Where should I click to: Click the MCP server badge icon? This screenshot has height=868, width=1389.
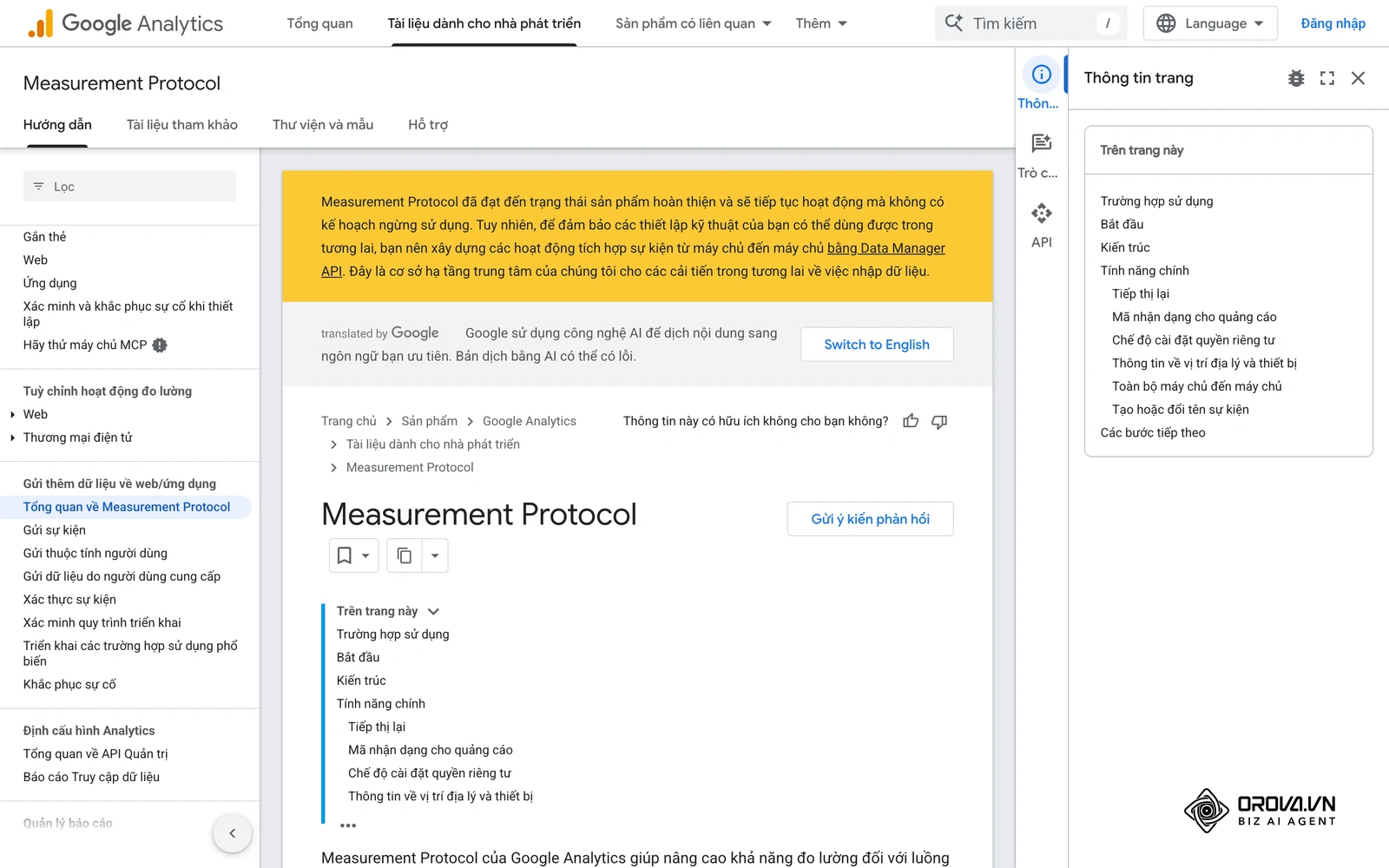pos(160,345)
